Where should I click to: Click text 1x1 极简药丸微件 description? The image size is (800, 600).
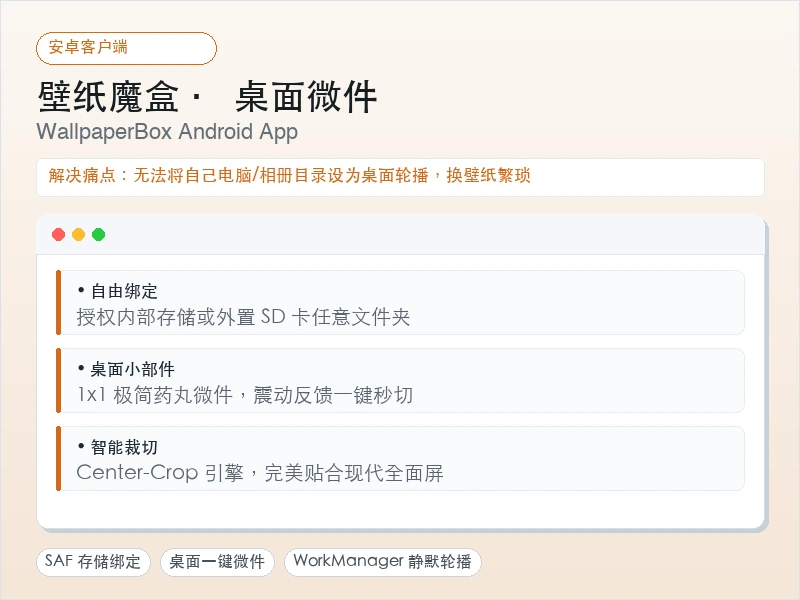pyautogui.click(x=245, y=395)
